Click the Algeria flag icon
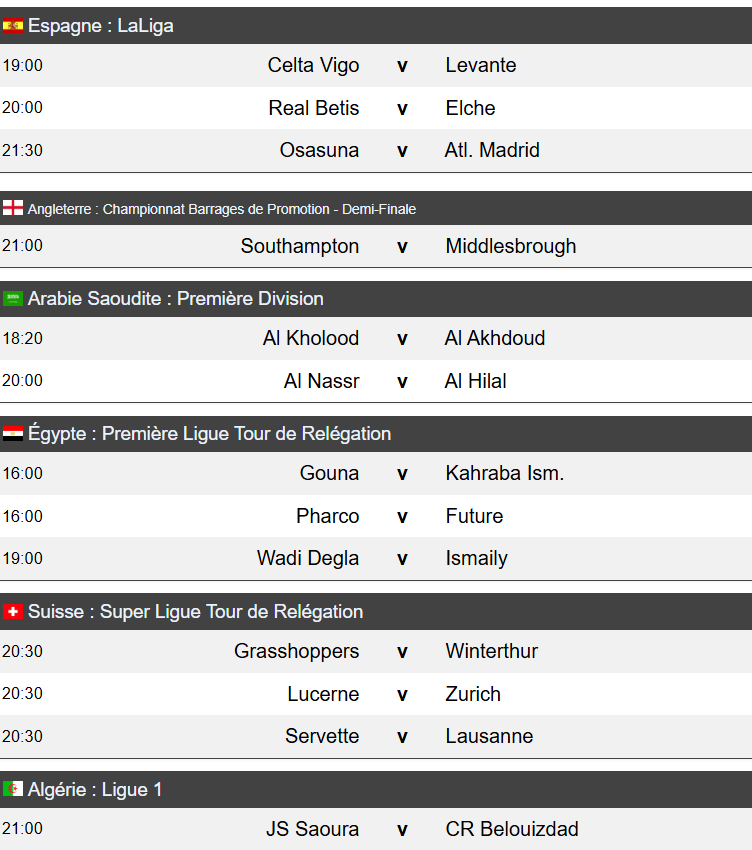This screenshot has width=752, height=850. (12, 789)
